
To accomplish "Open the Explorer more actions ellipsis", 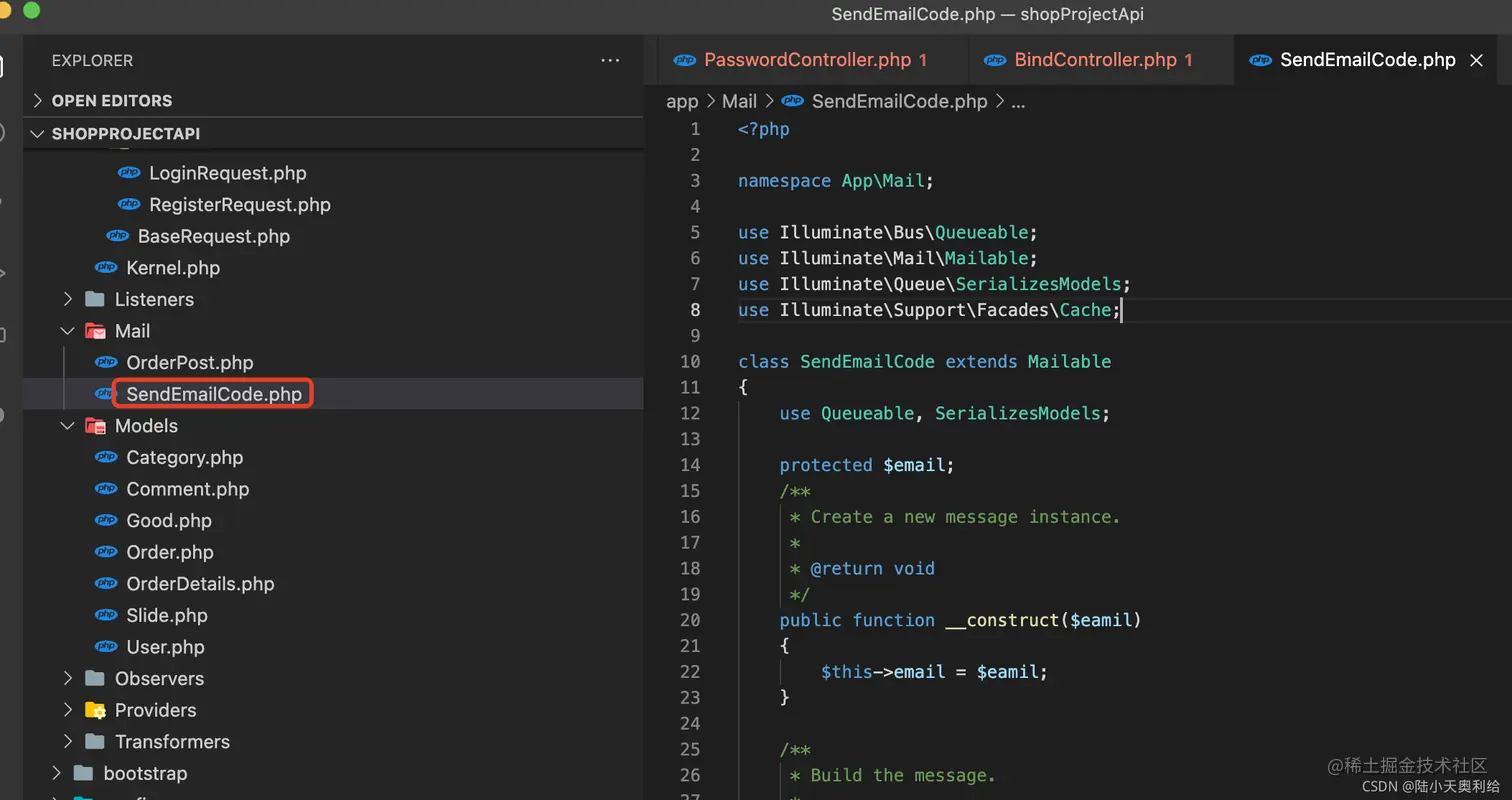I will pos(610,61).
